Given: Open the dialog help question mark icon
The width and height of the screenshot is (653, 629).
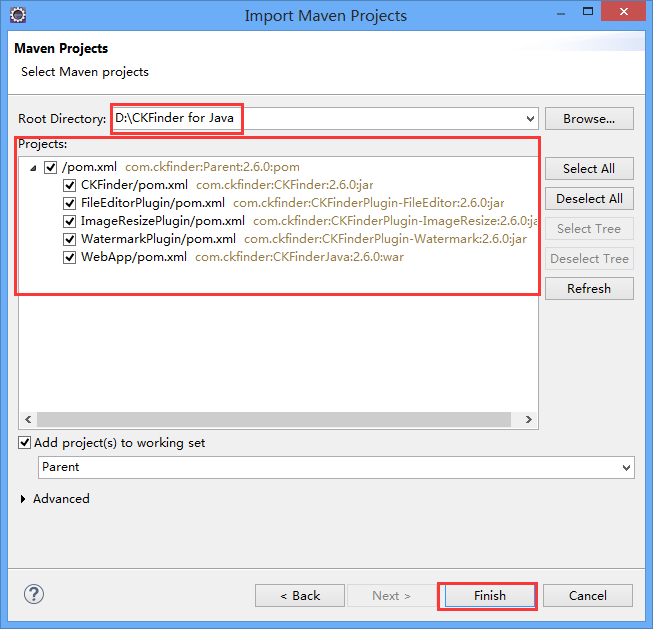Looking at the screenshot, I should [34, 594].
